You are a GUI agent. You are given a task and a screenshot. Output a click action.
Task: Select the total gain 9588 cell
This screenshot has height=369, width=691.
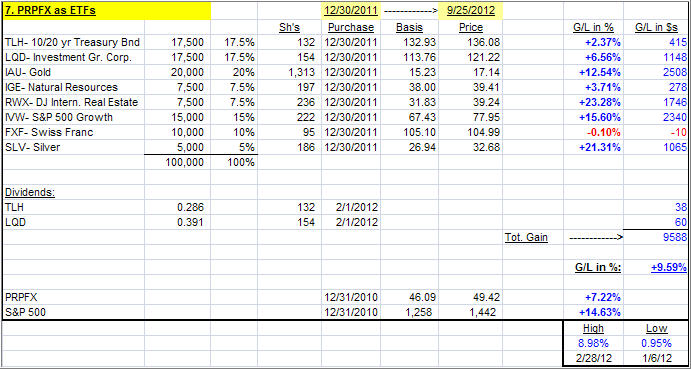656,237
